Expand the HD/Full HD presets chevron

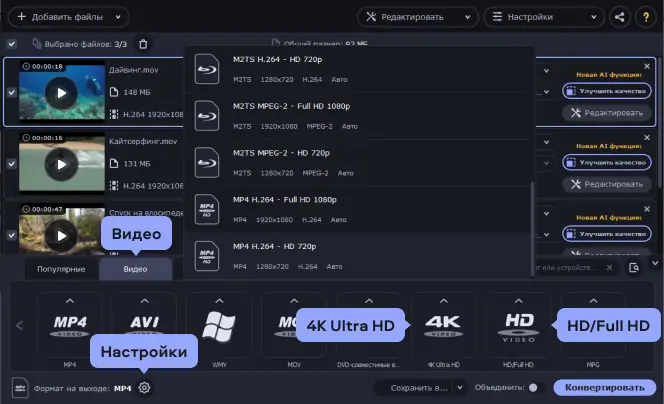coord(518,301)
